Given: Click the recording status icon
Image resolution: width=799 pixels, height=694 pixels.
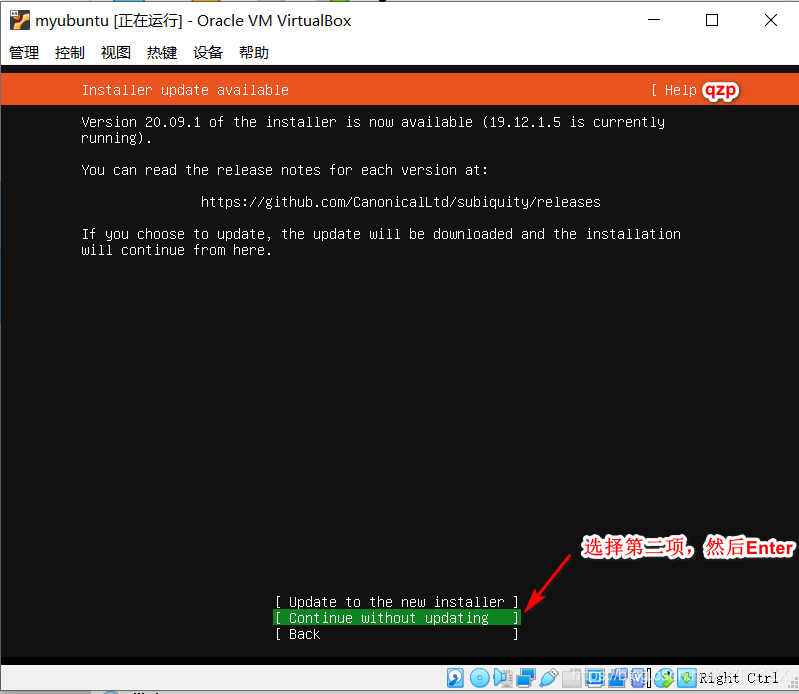Looking at the screenshot, I should tap(617, 678).
